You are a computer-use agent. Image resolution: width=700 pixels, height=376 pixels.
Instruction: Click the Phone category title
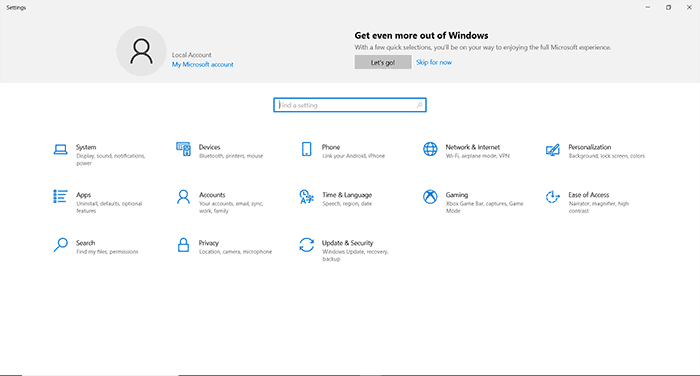[x=331, y=147]
